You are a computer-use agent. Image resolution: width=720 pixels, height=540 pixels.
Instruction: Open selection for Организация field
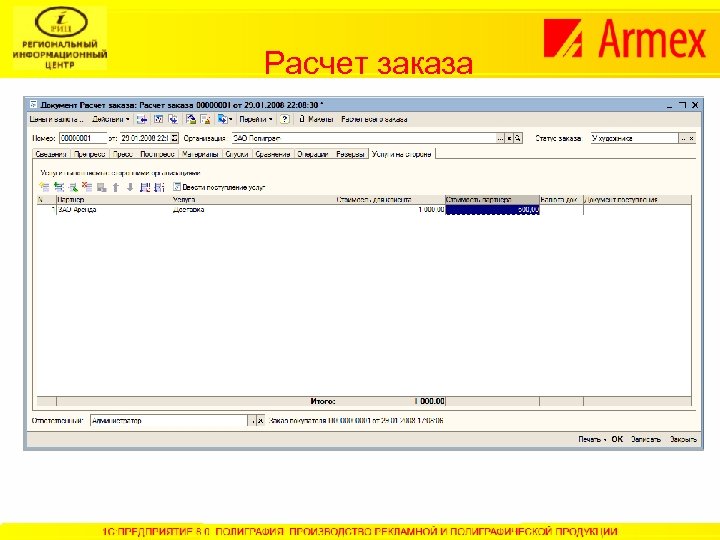pyautogui.click(x=501, y=138)
